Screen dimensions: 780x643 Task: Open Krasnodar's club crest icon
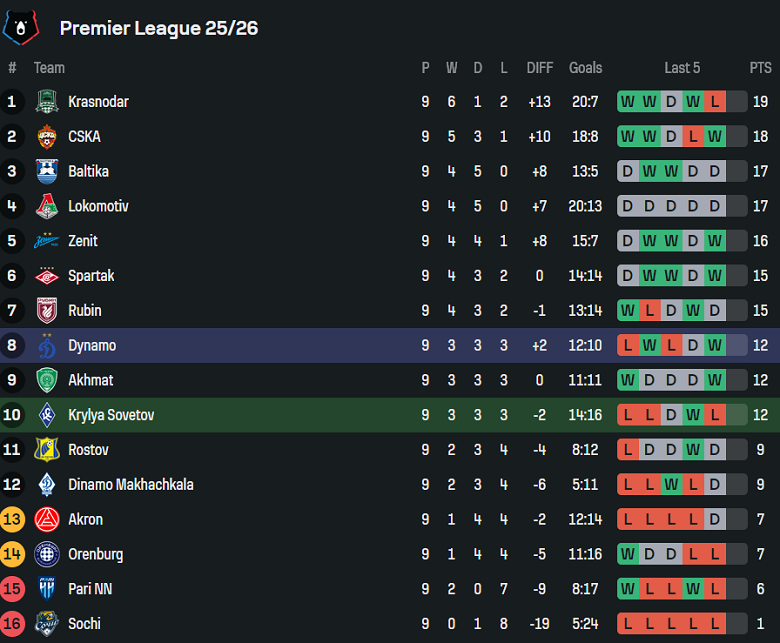[47, 101]
